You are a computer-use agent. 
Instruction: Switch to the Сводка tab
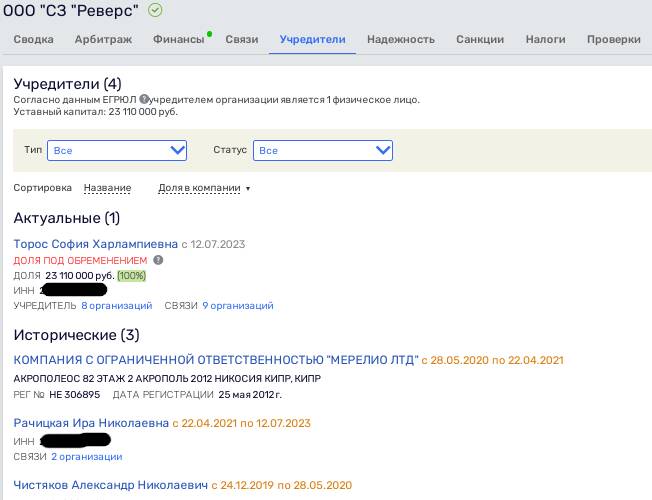(x=34, y=40)
